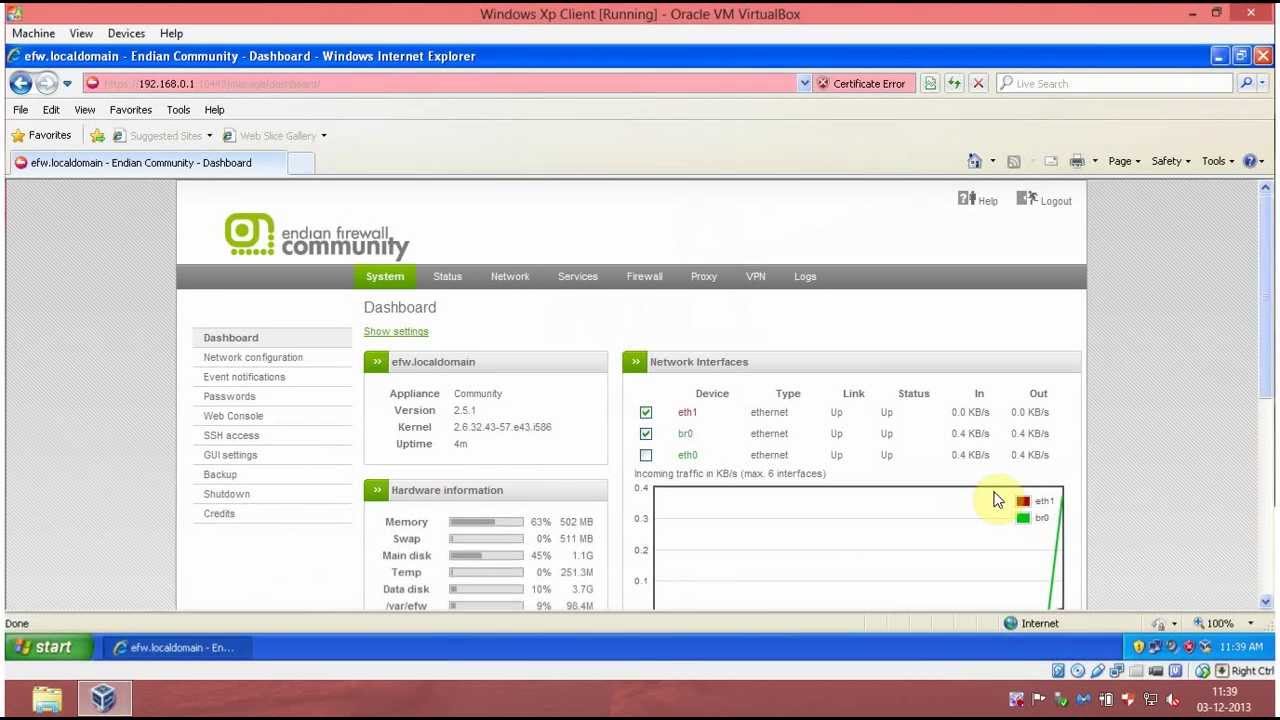Click the green arrows icon on Network Interfaces panel
This screenshot has height=720, width=1280.
(635, 362)
